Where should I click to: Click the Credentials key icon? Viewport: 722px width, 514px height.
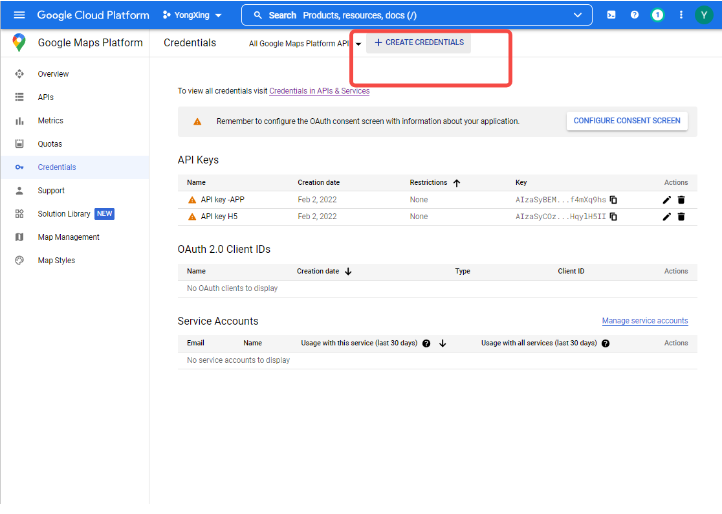pos(19,167)
